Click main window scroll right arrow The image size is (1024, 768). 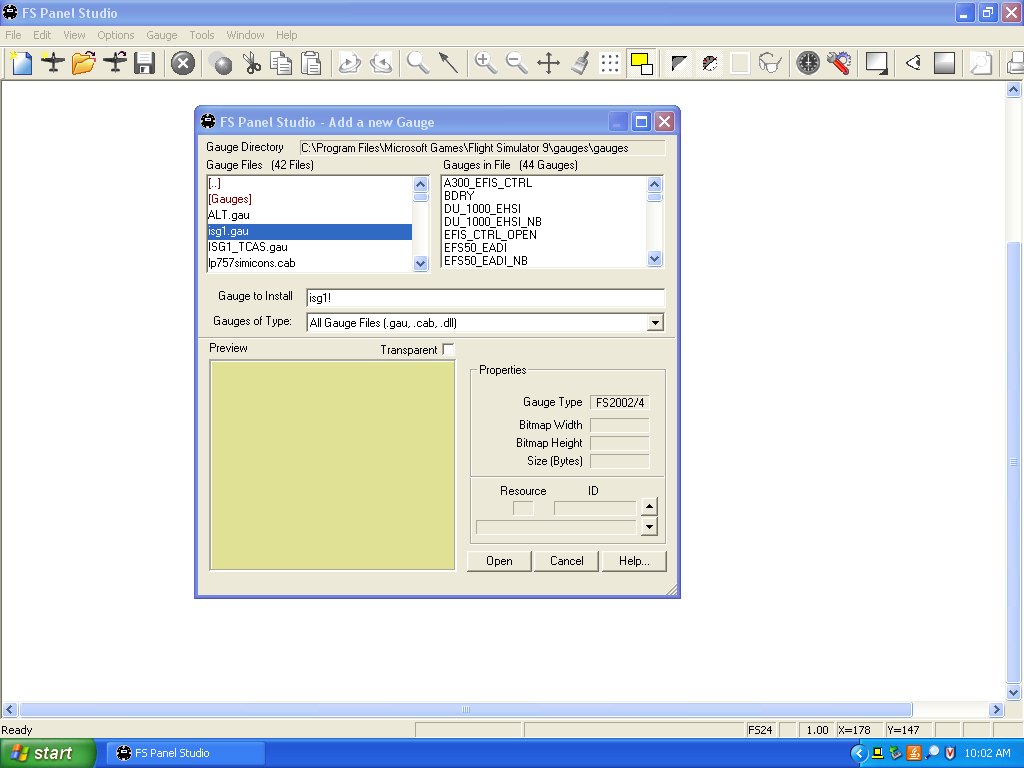click(996, 709)
